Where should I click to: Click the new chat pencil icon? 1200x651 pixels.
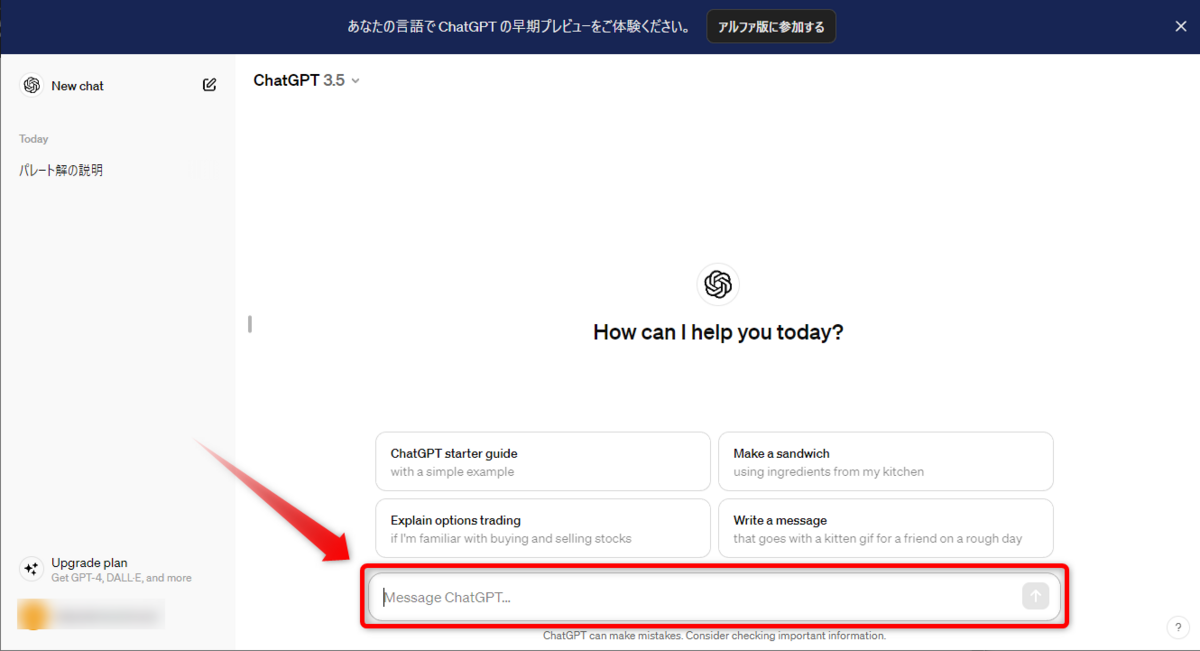click(x=209, y=85)
